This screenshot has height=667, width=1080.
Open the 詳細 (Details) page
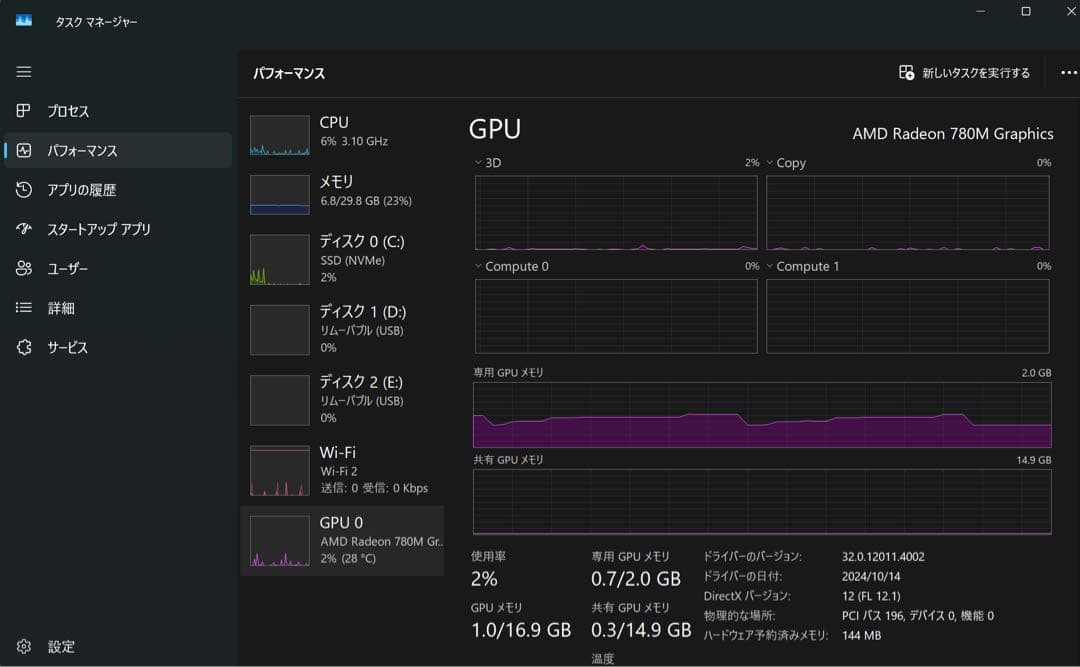coord(60,307)
